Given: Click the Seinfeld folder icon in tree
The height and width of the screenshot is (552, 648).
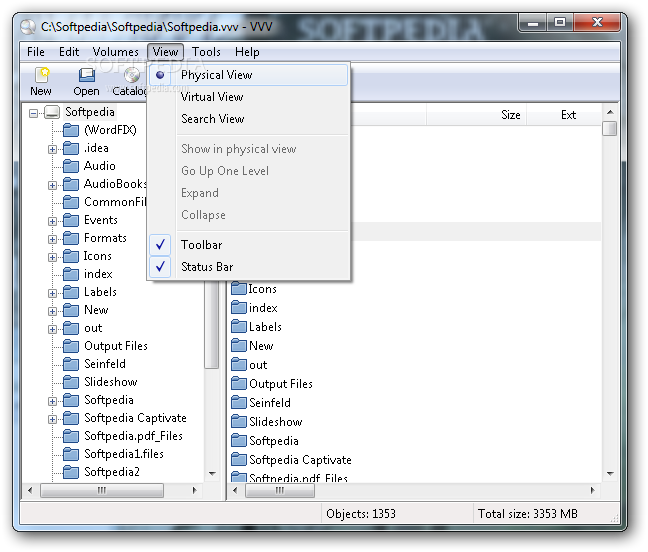Looking at the screenshot, I should [71, 364].
